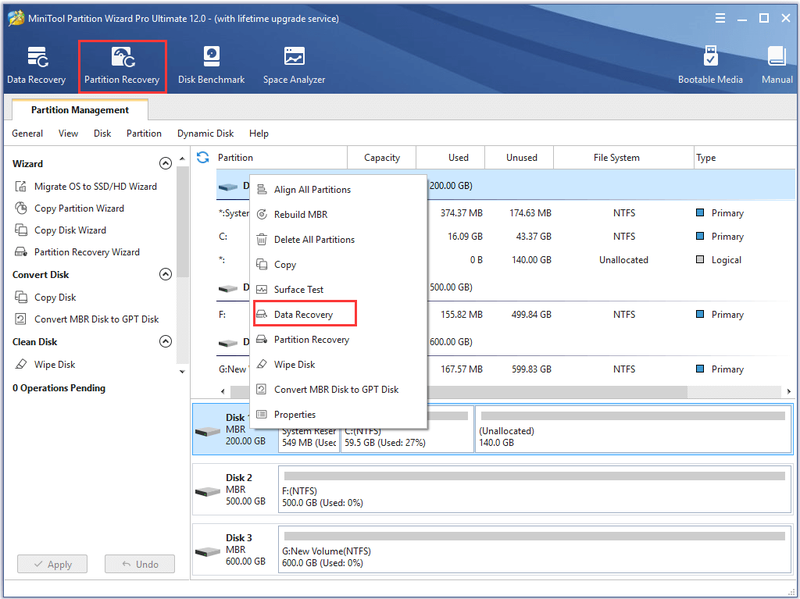Open Partition Recovery from the top toolbar
The width and height of the screenshot is (800, 599).
(122, 66)
